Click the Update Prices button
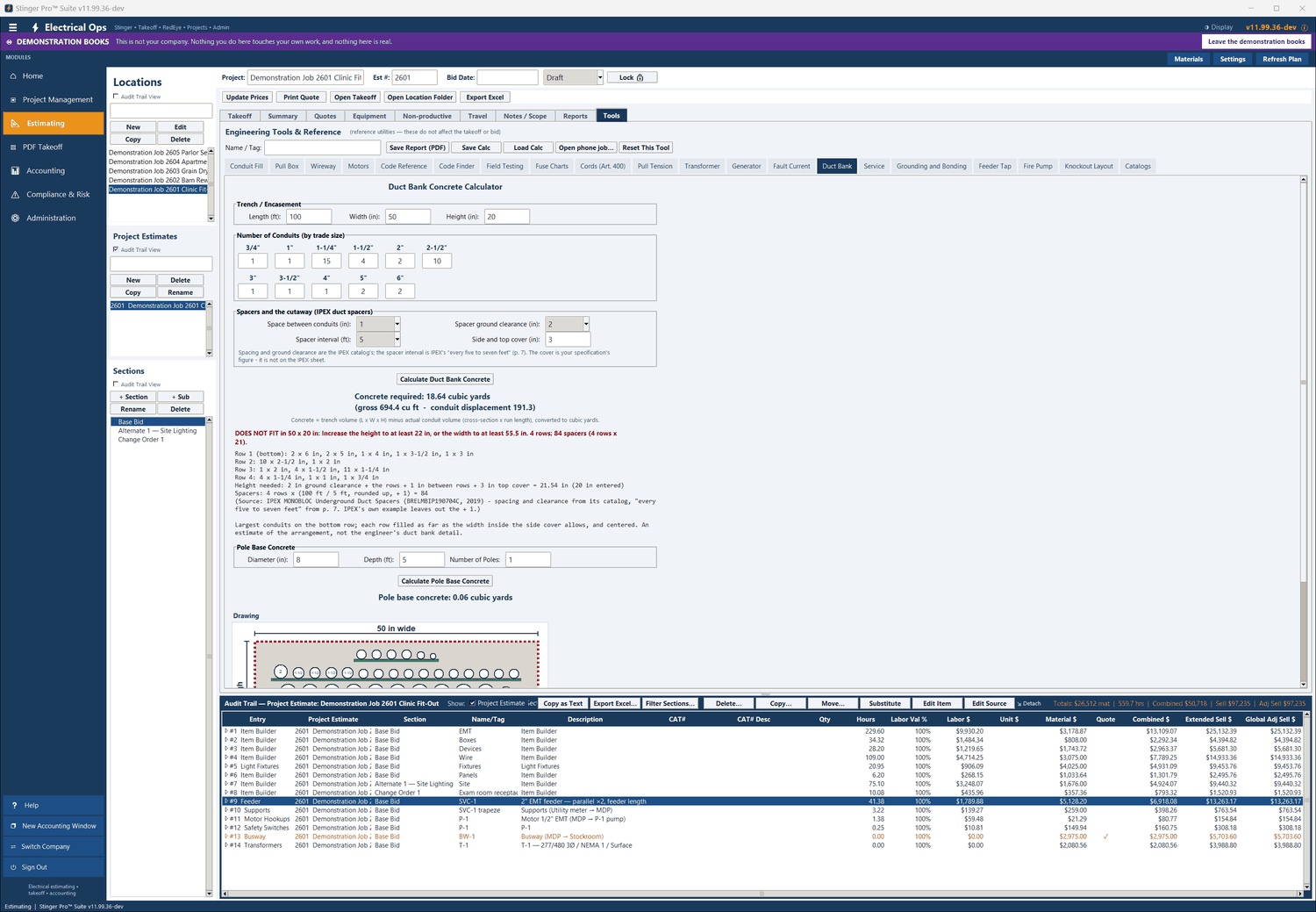This screenshot has width=1316, height=912. (x=247, y=97)
